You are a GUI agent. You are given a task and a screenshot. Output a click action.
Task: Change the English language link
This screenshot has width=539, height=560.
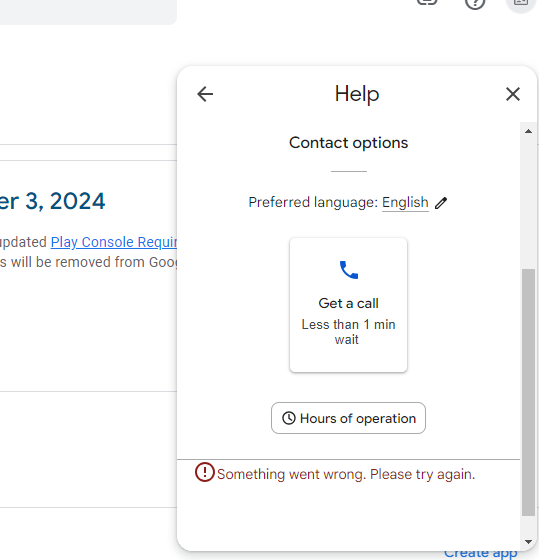click(x=405, y=202)
